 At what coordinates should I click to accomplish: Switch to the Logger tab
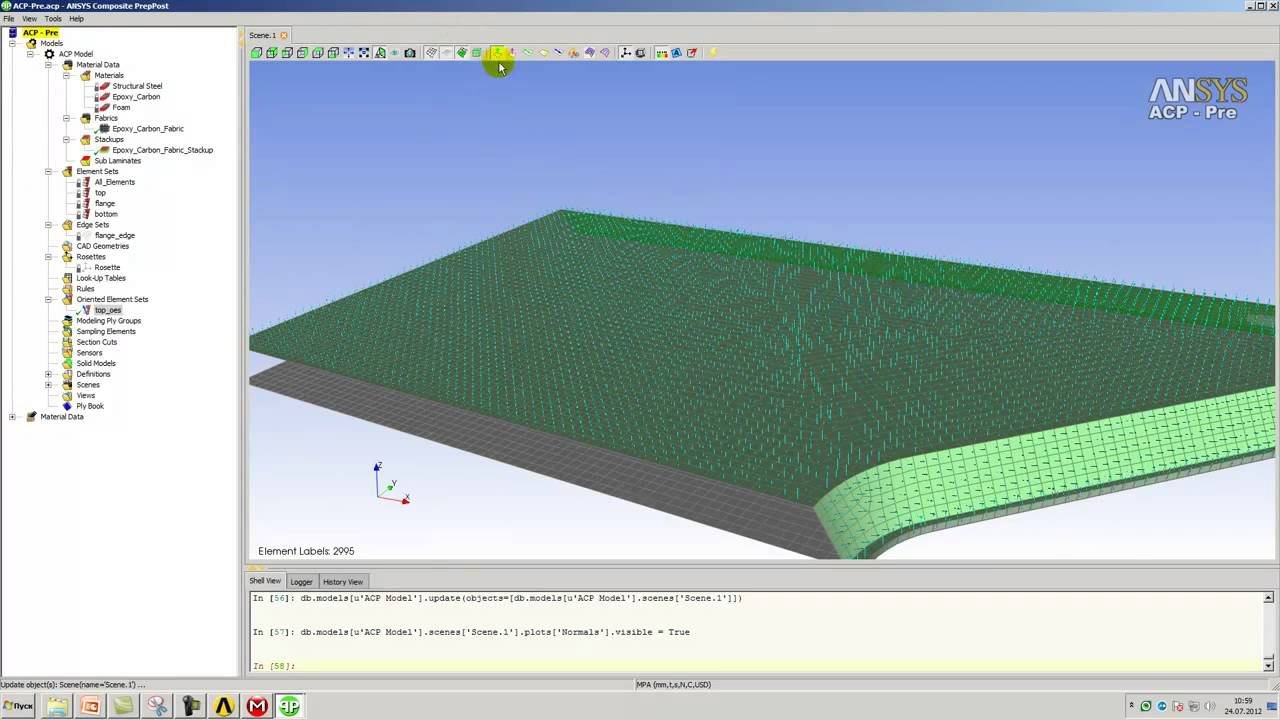[x=301, y=582]
